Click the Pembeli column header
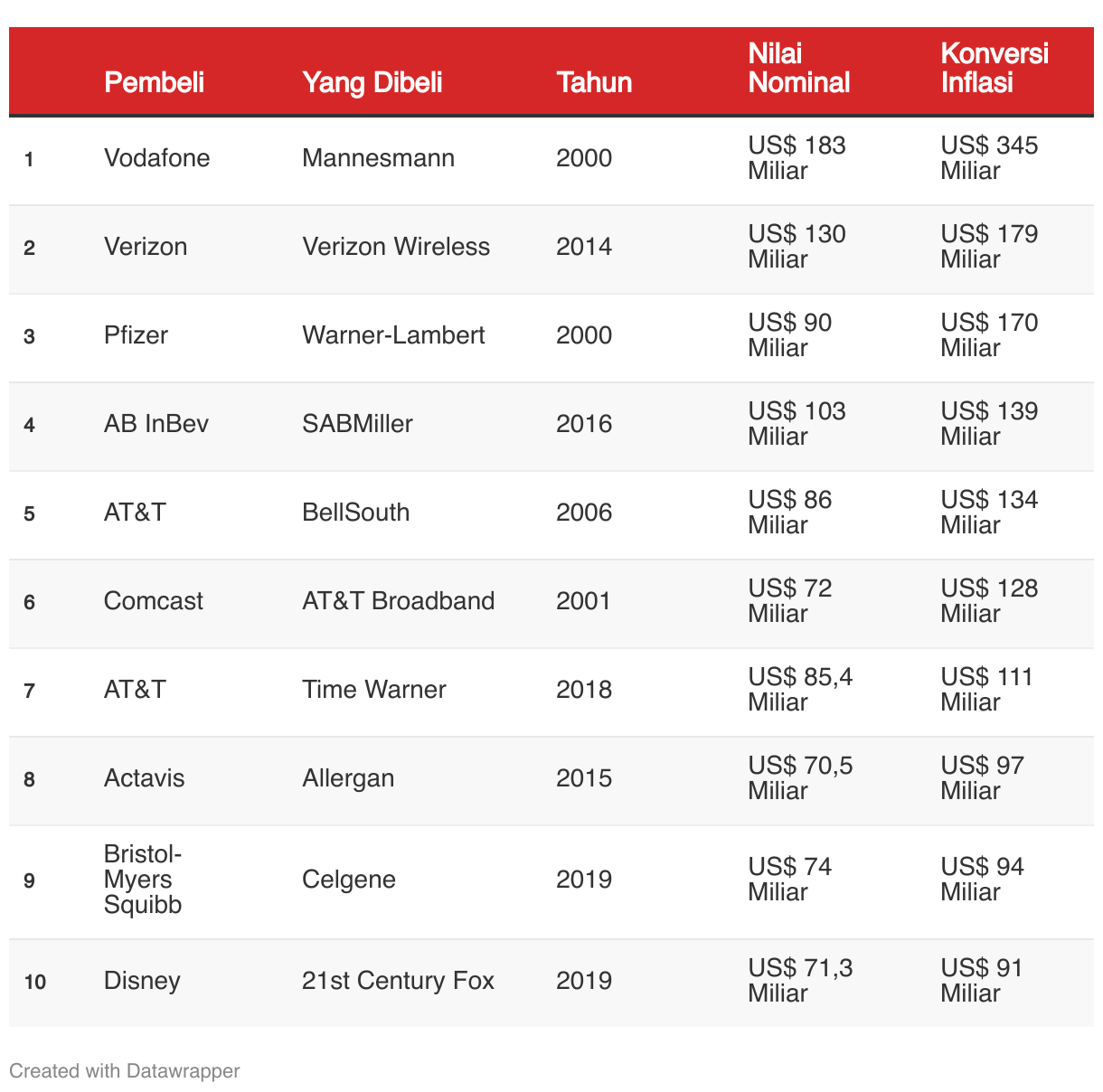The image size is (1103, 1092). coord(154,82)
